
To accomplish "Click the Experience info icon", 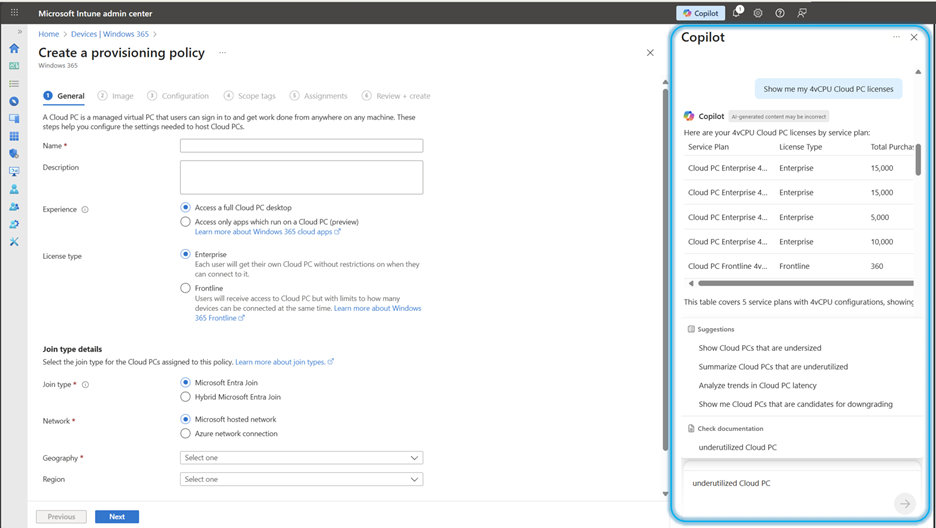I will pyautogui.click(x=85, y=209).
